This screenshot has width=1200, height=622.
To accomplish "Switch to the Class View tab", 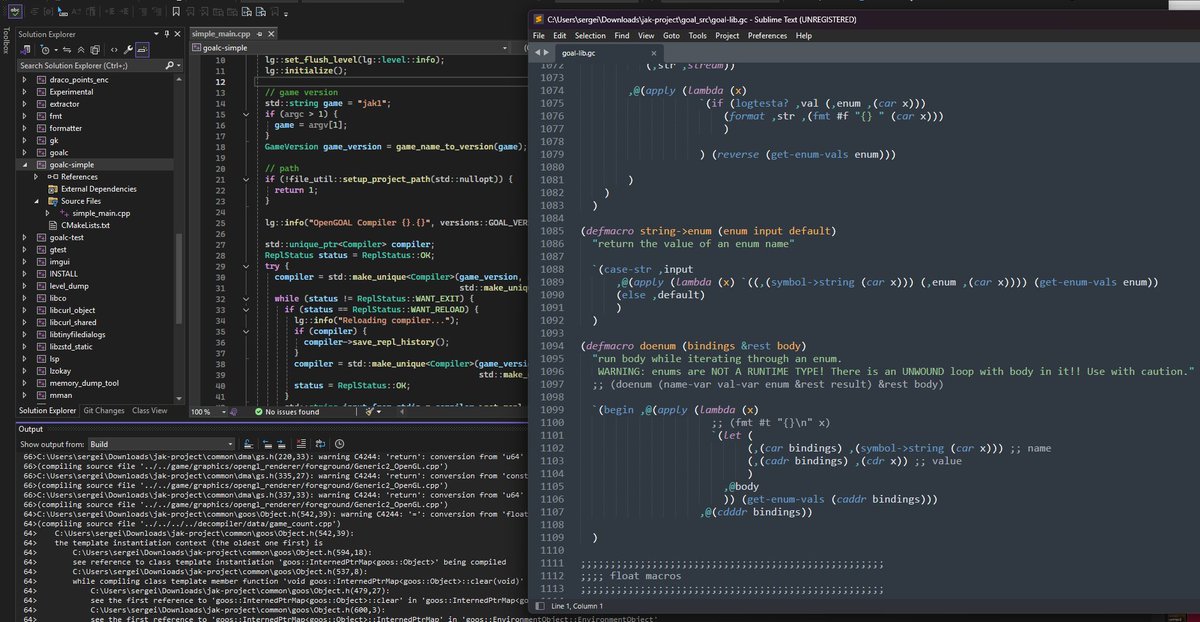I will [150, 411].
